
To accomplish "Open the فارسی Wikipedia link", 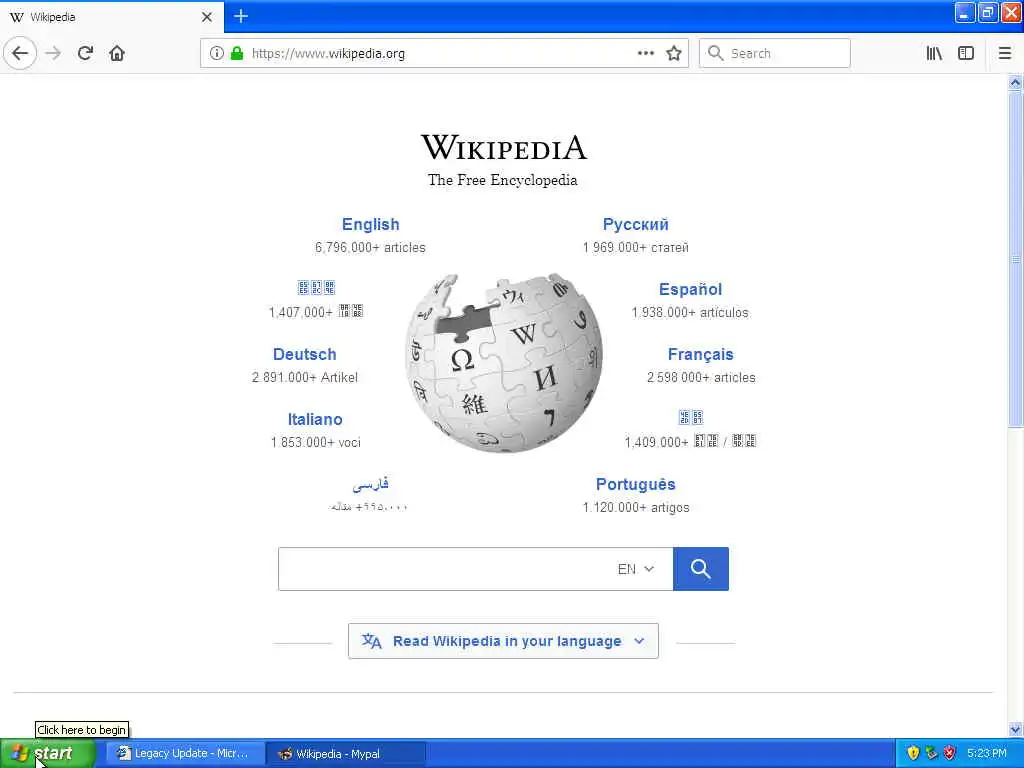I will click(x=370, y=484).
